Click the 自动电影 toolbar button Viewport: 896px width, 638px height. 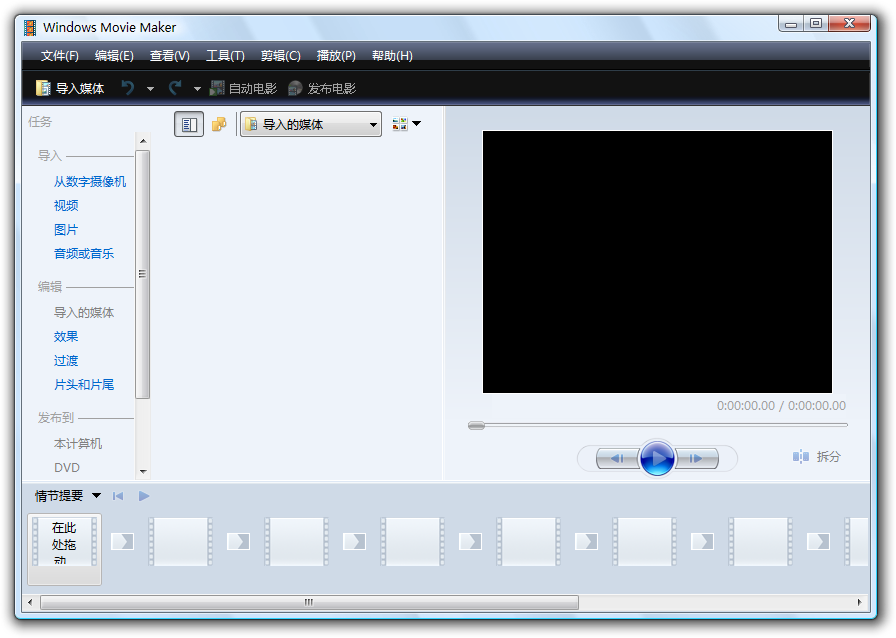click(x=243, y=88)
